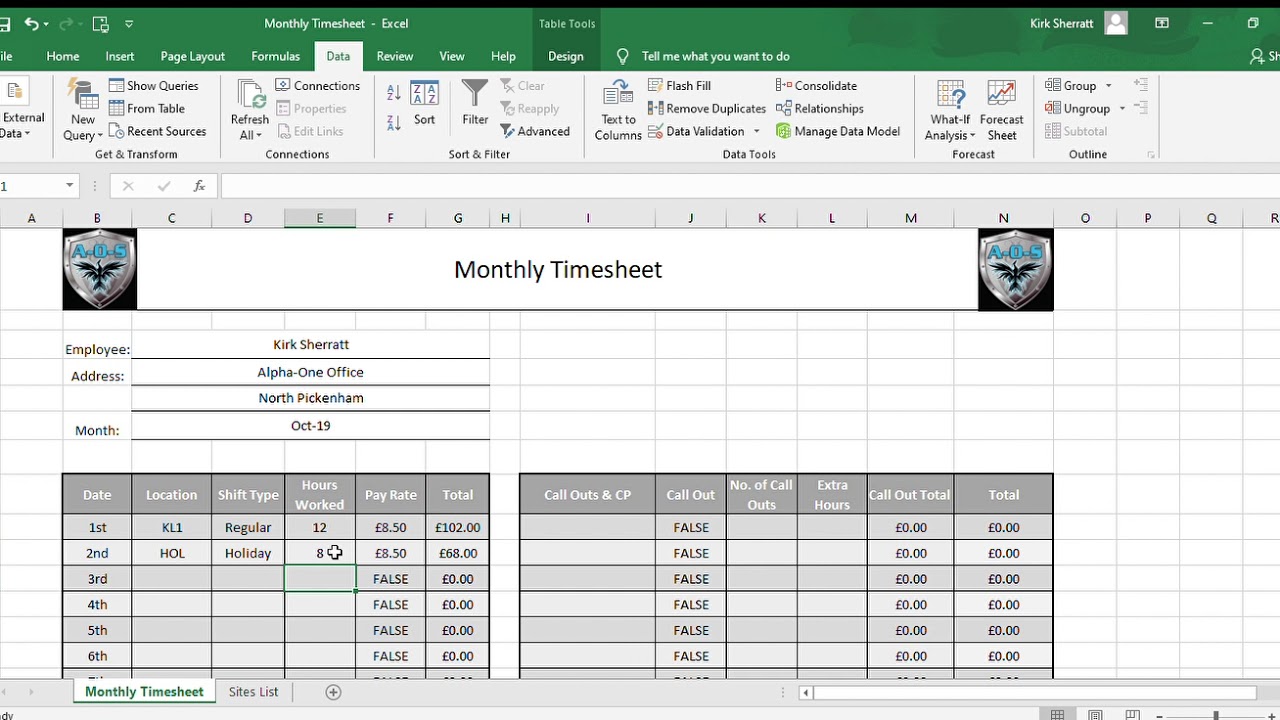
Task: Click the left AOS logo image
Action: pyautogui.click(x=100, y=270)
